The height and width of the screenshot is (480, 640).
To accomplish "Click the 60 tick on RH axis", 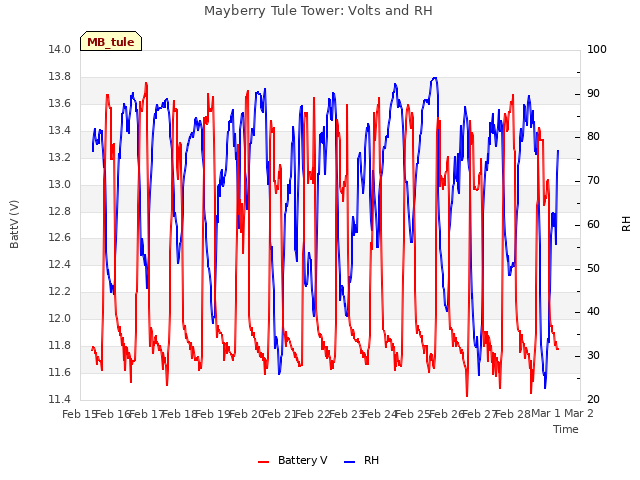I will (x=593, y=224).
